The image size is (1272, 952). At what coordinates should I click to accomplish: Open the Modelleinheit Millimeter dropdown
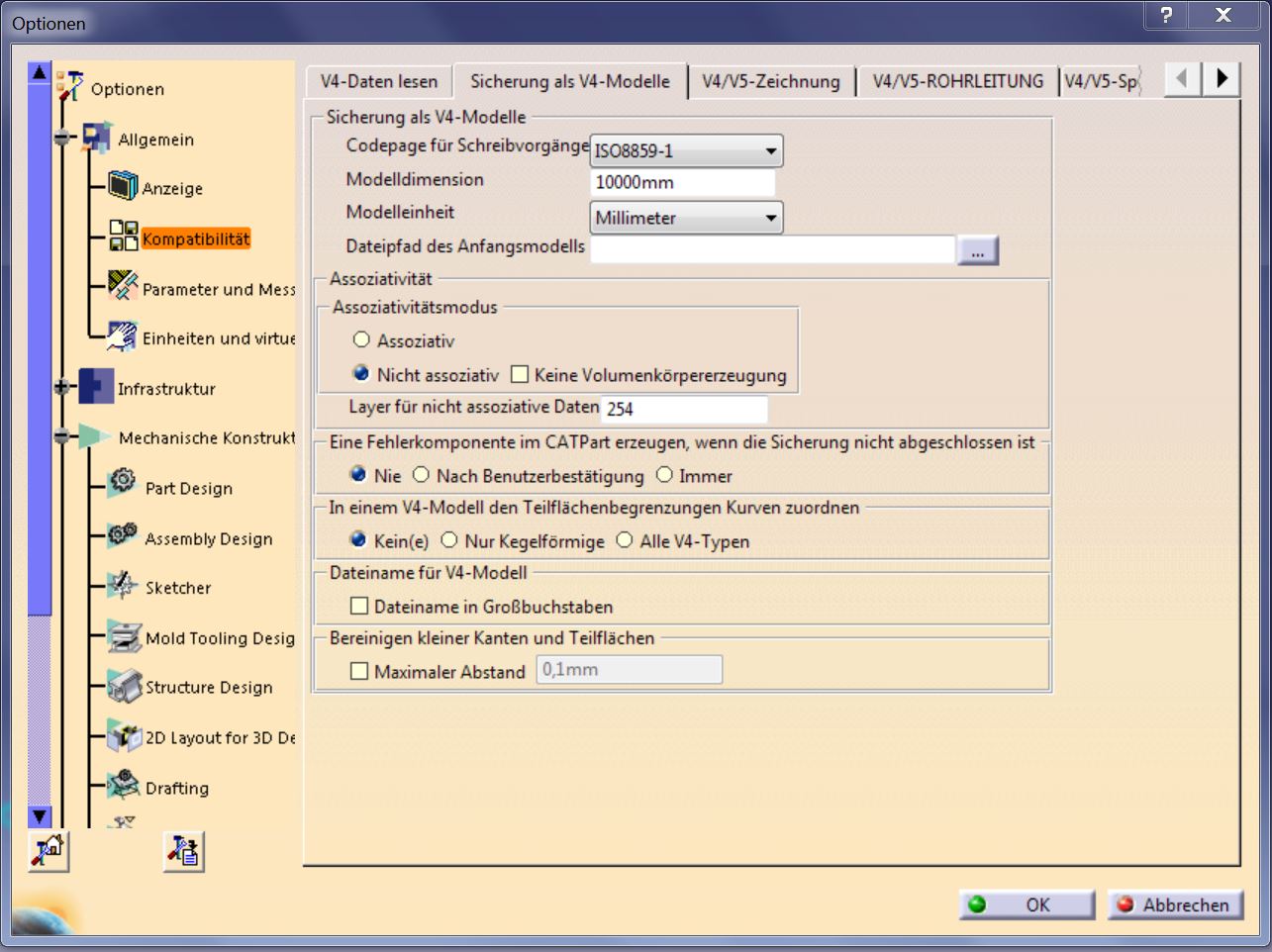[x=686, y=218]
